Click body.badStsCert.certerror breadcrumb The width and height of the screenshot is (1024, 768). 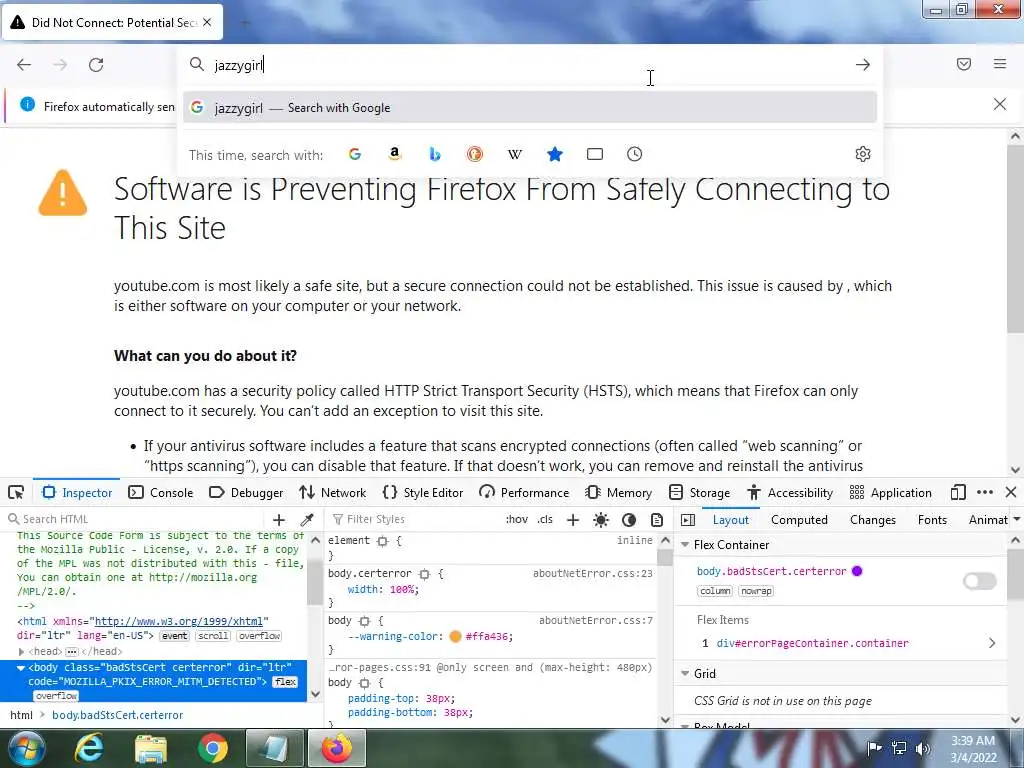[x=118, y=715]
